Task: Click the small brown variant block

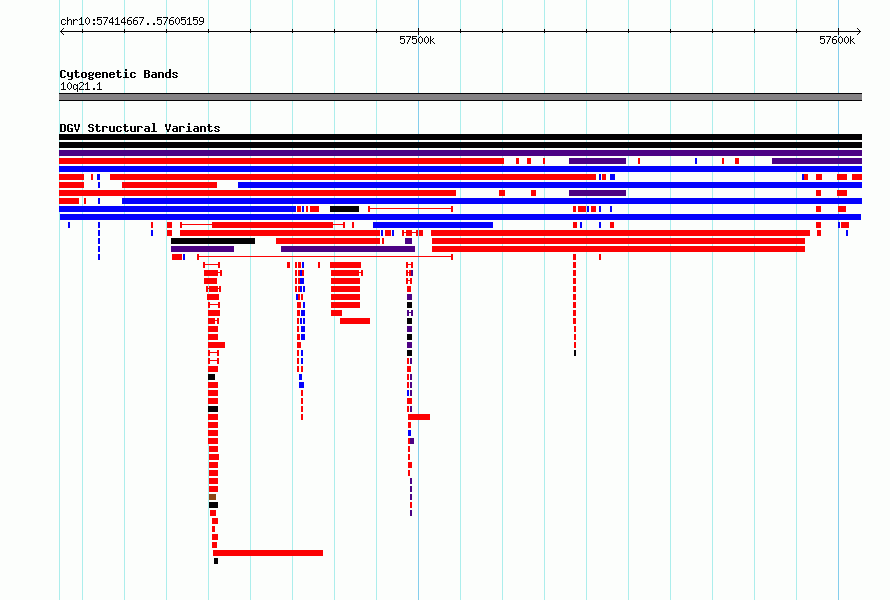Action: tap(212, 497)
